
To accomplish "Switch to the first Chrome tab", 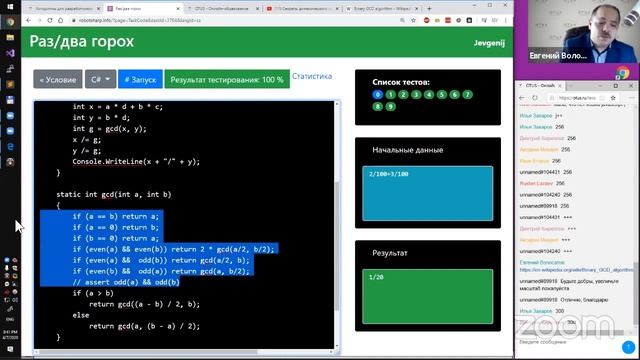I will [63, 8].
